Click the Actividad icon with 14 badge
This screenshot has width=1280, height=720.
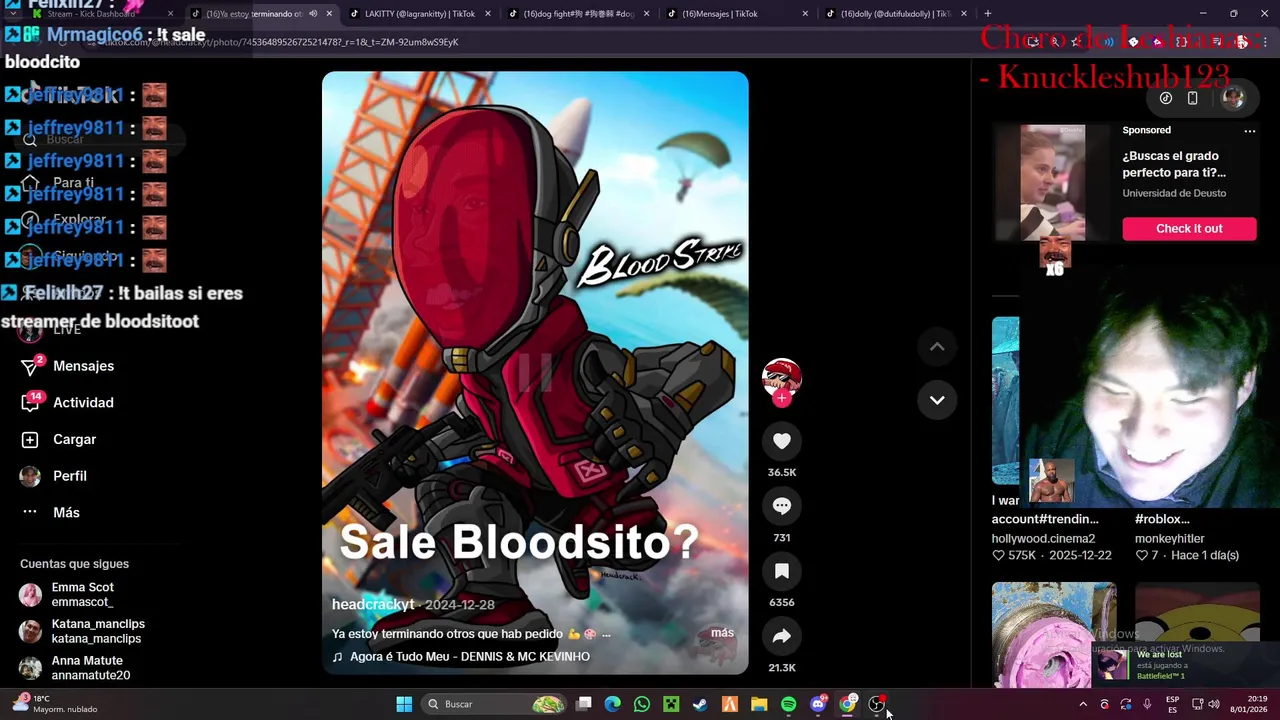click(x=30, y=403)
